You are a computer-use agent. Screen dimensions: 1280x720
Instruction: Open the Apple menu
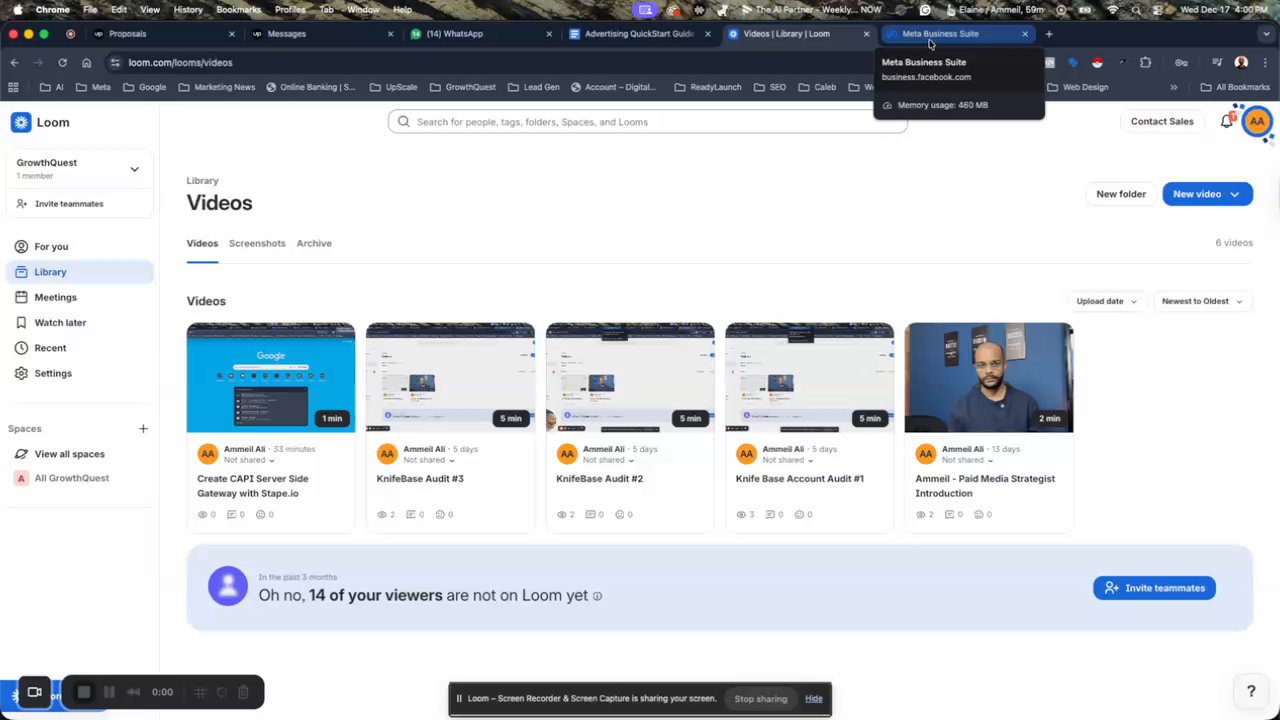pyautogui.click(x=17, y=10)
